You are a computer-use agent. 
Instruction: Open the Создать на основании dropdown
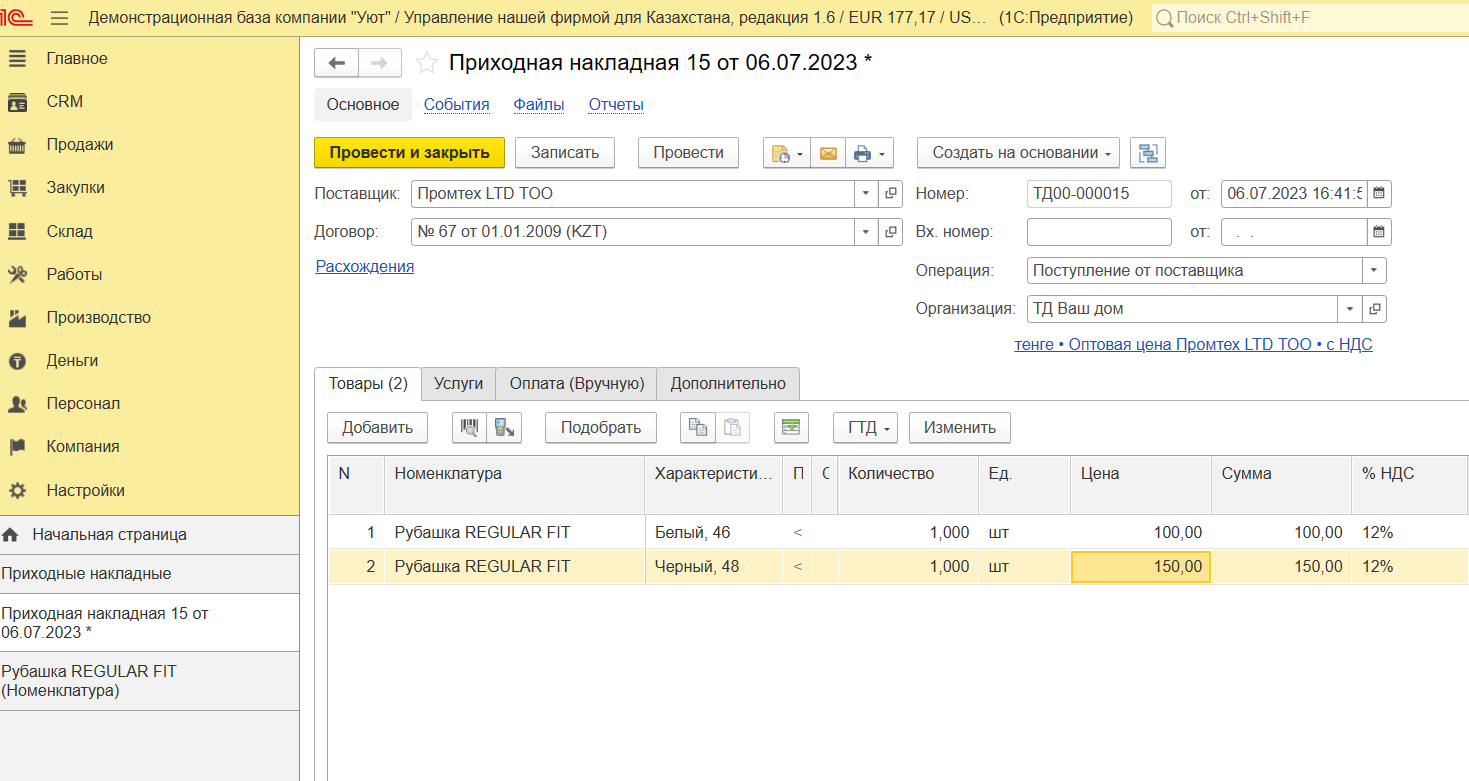point(1018,153)
